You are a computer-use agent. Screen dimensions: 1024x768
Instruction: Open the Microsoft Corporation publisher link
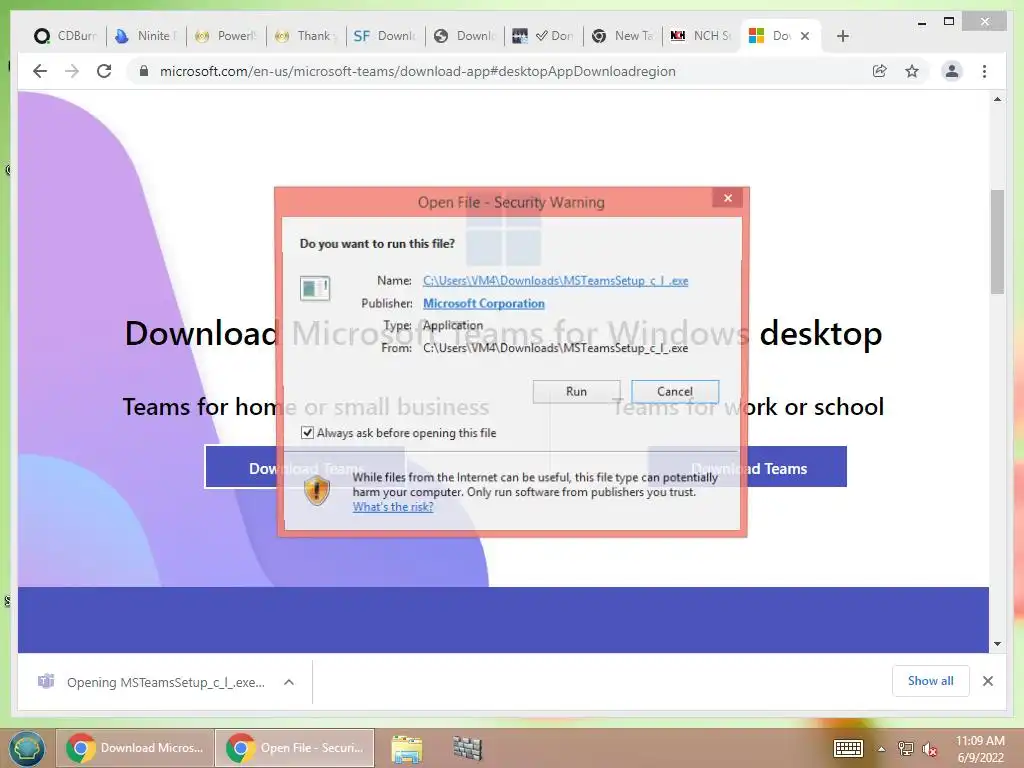pos(483,303)
